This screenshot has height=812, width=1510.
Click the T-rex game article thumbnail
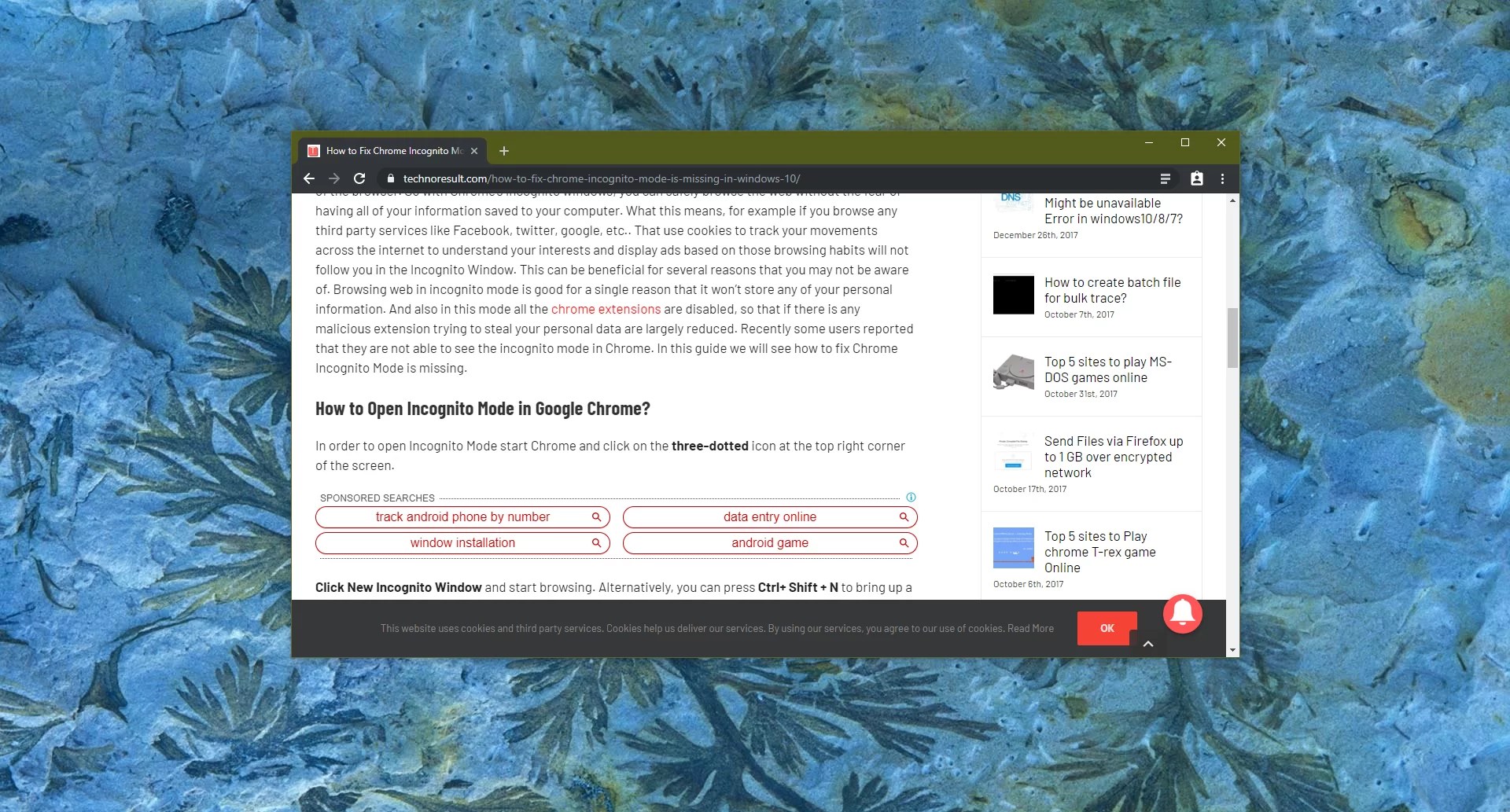click(x=1014, y=548)
